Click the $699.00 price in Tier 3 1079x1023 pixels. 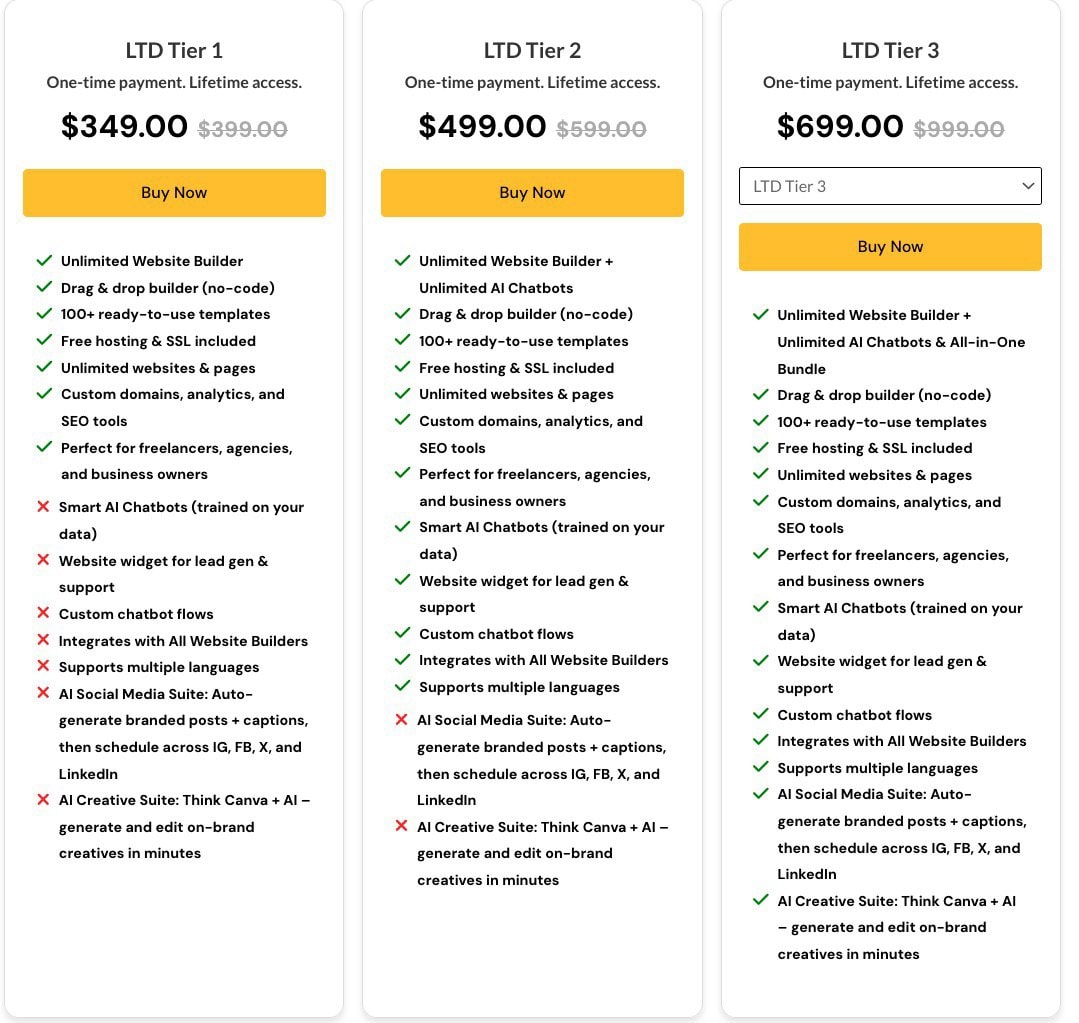[840, 127]
